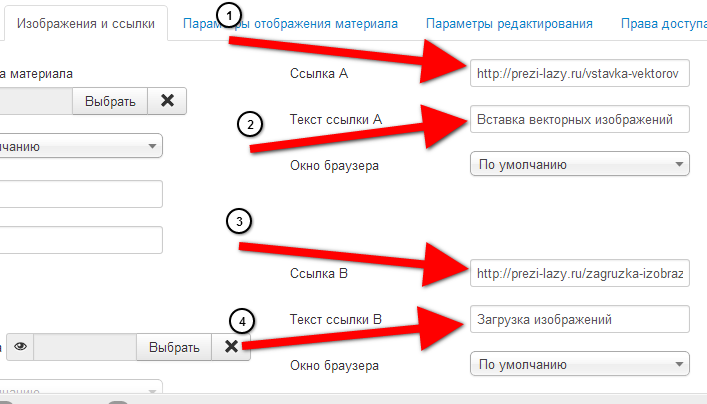The image size is (707, 404).
Task: Go to the Параметры редактирования tab
Action: click(508, 23)
